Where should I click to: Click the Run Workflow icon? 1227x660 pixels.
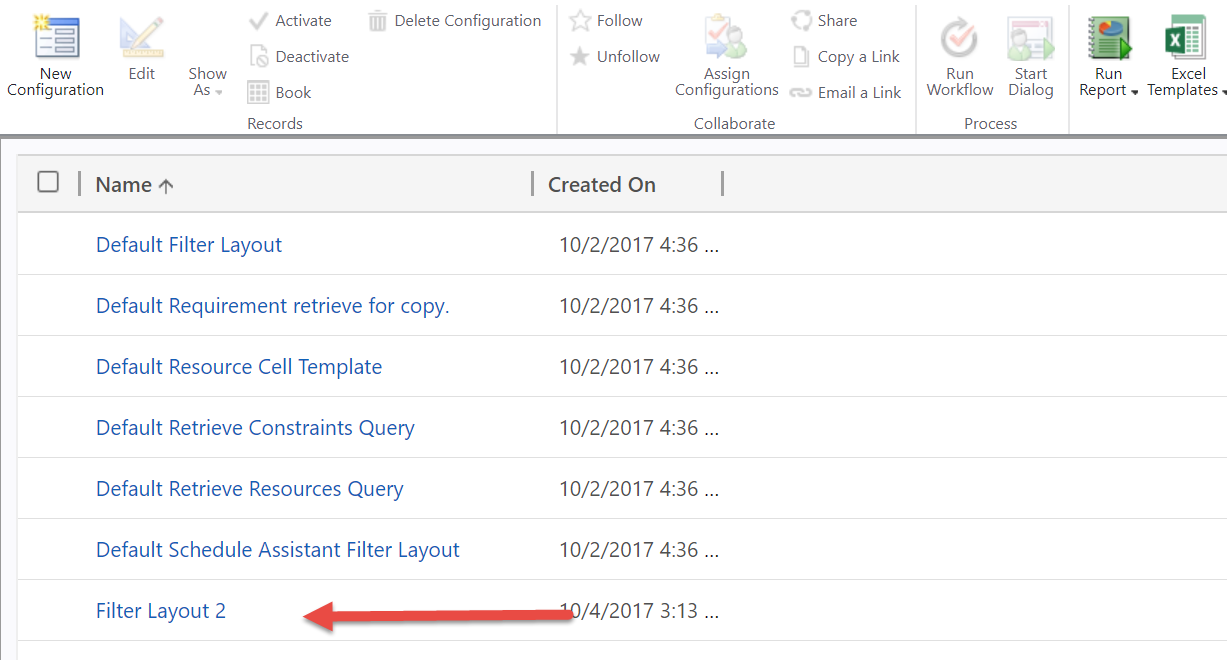tap(959, 38)
